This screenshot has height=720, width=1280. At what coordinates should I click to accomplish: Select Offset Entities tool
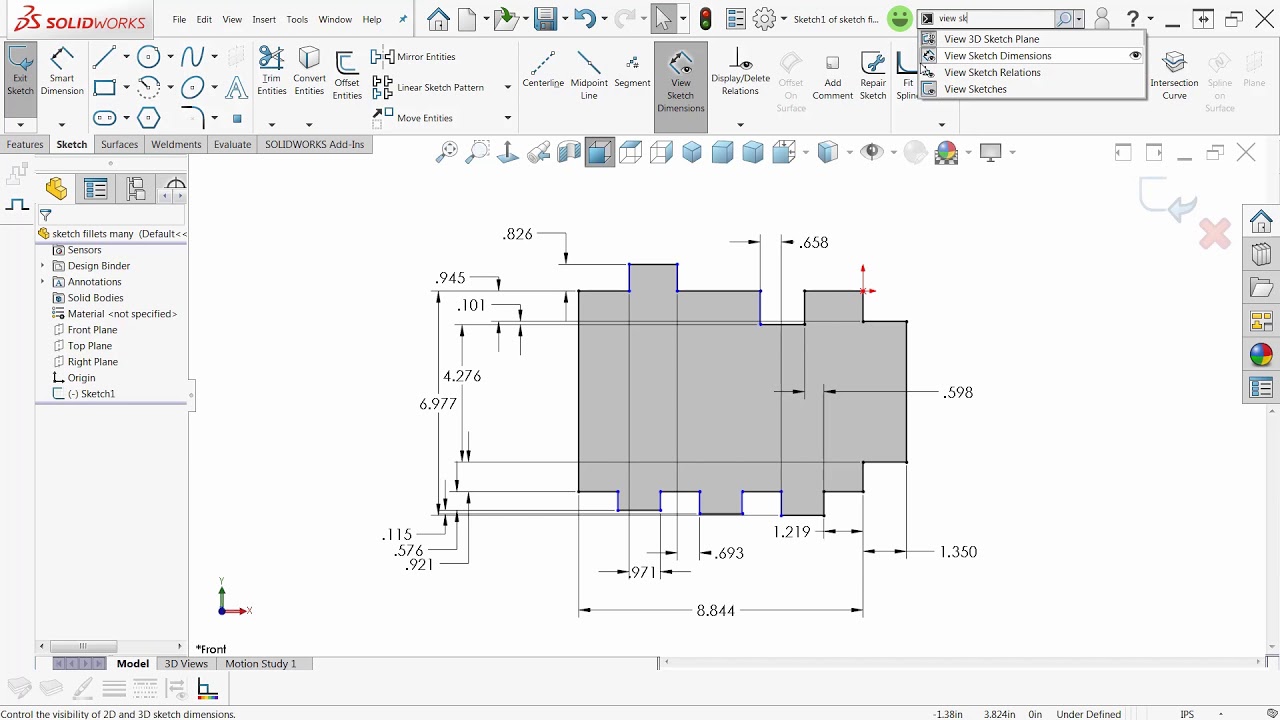click(347, 76)
